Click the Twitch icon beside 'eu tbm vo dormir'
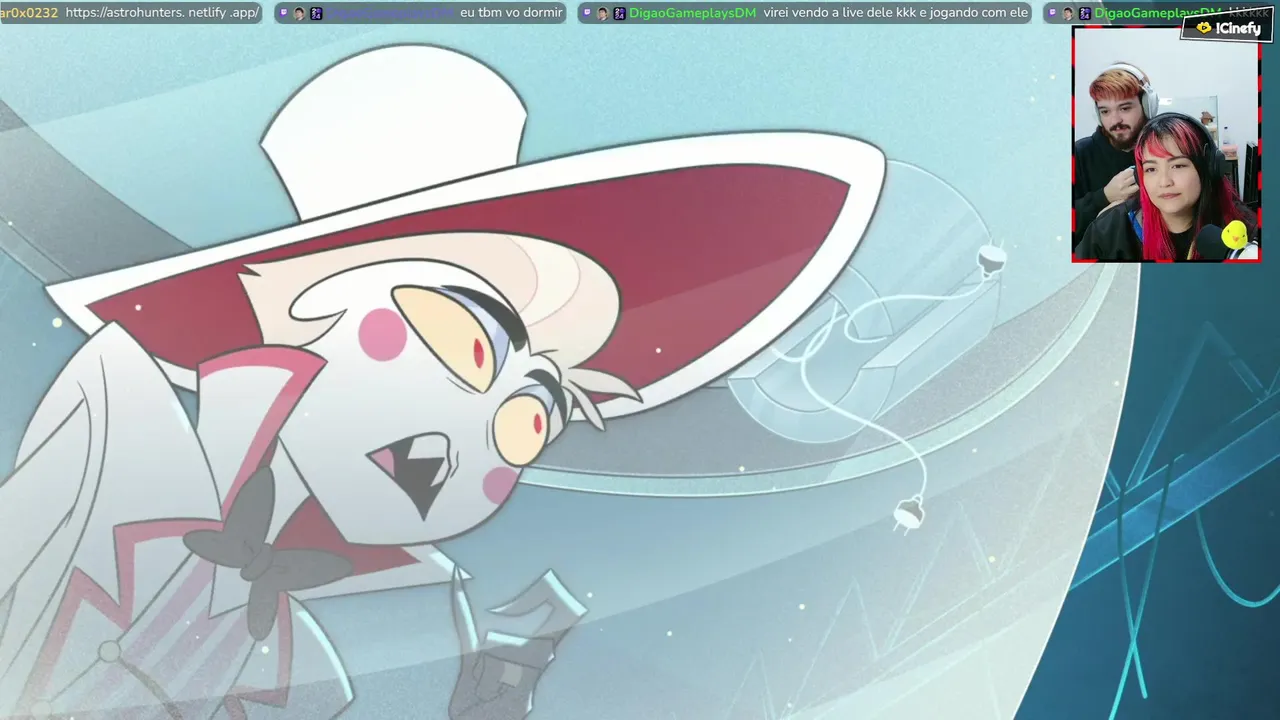The width and height of the screenshot is (1280, 720). click(284, 13)
